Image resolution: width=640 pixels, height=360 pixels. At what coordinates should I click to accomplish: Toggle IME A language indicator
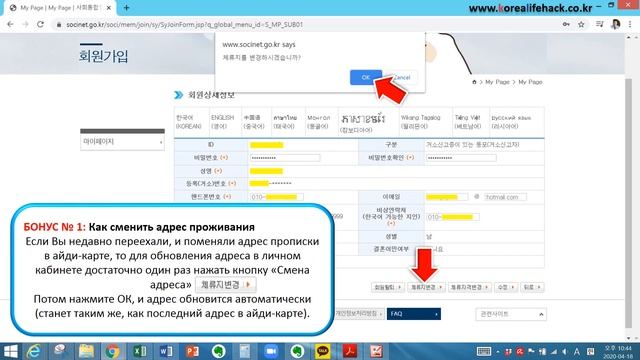[577, 351]
